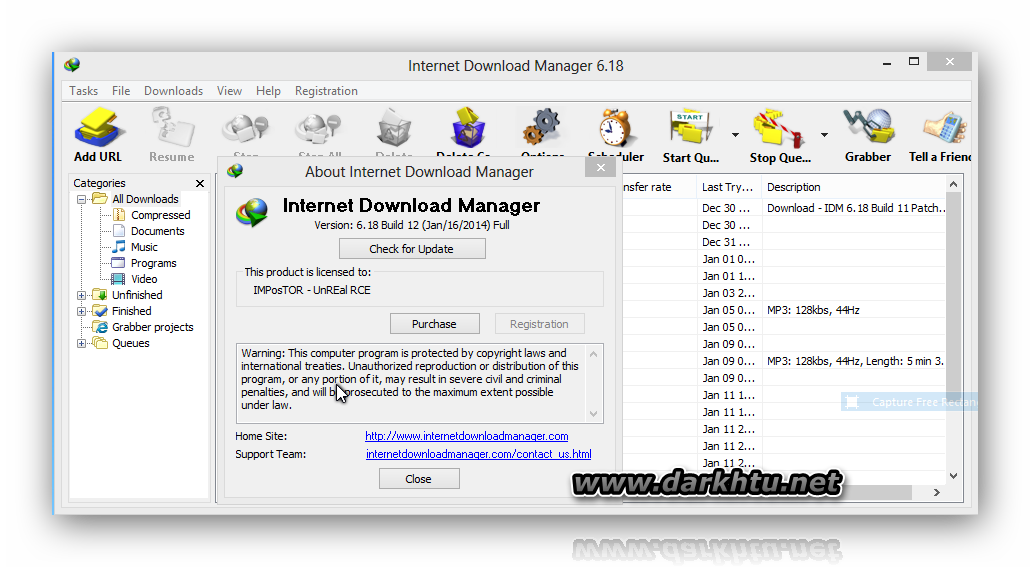Open the Support Team contact link

pyautogui.click(x=478, y=454)
